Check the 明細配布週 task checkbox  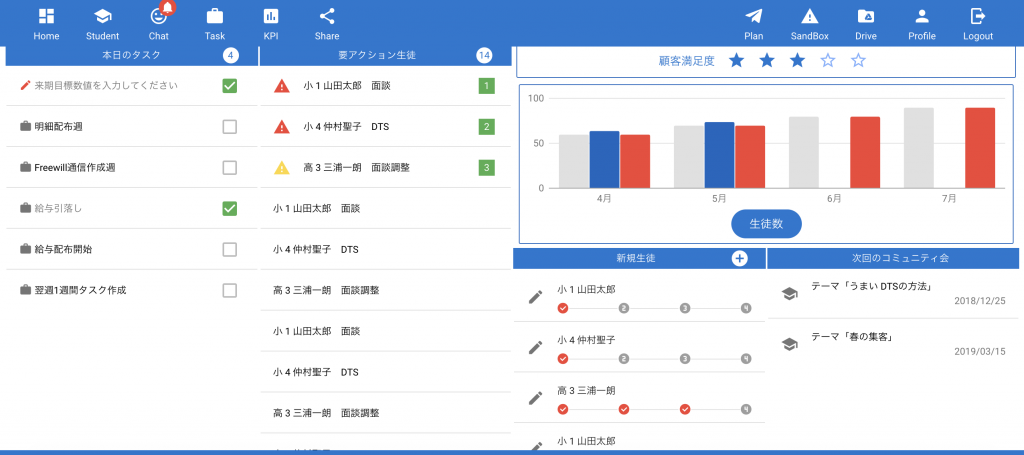230,127
